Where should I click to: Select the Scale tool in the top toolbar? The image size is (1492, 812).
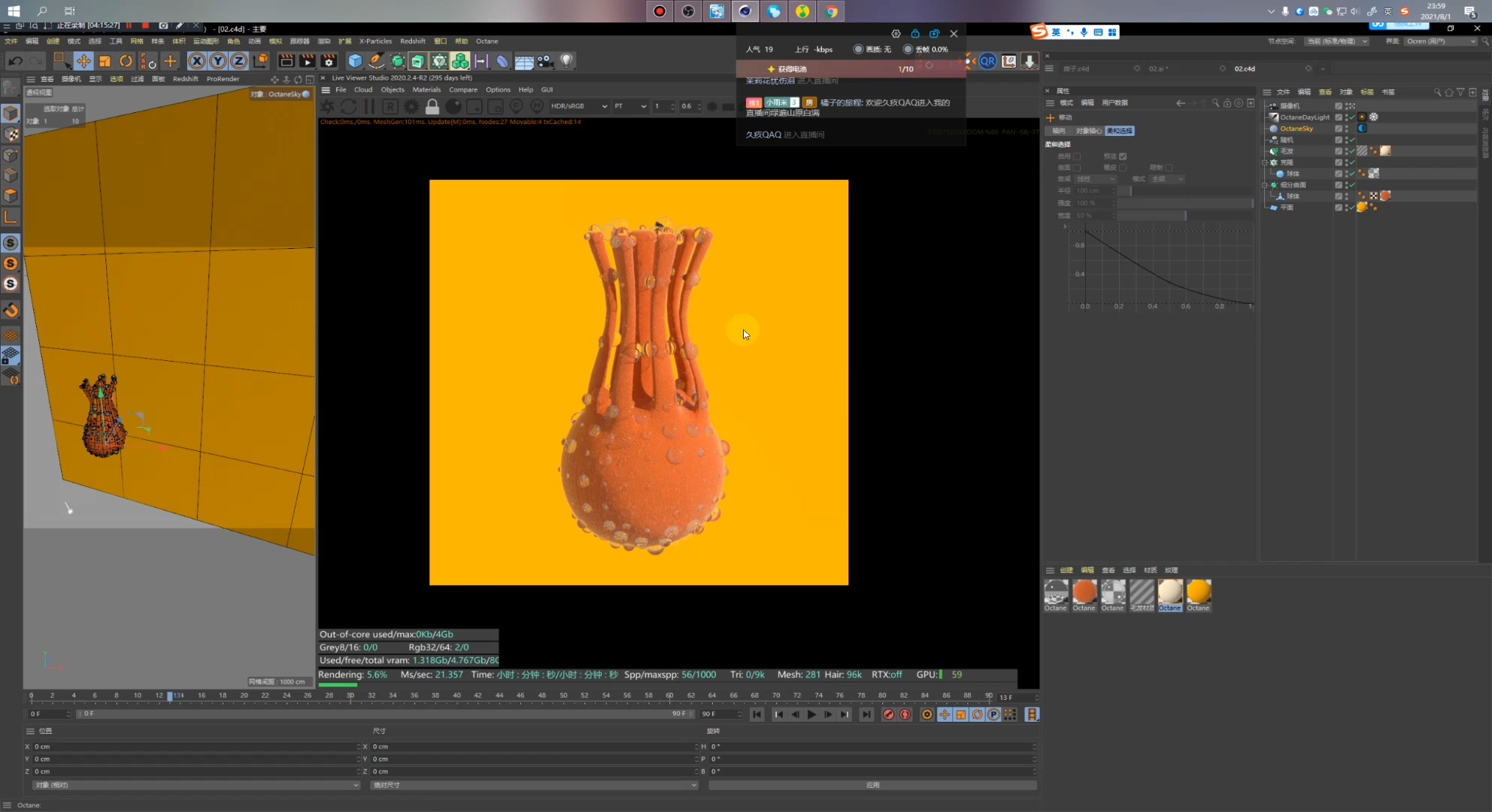(105, 61)
